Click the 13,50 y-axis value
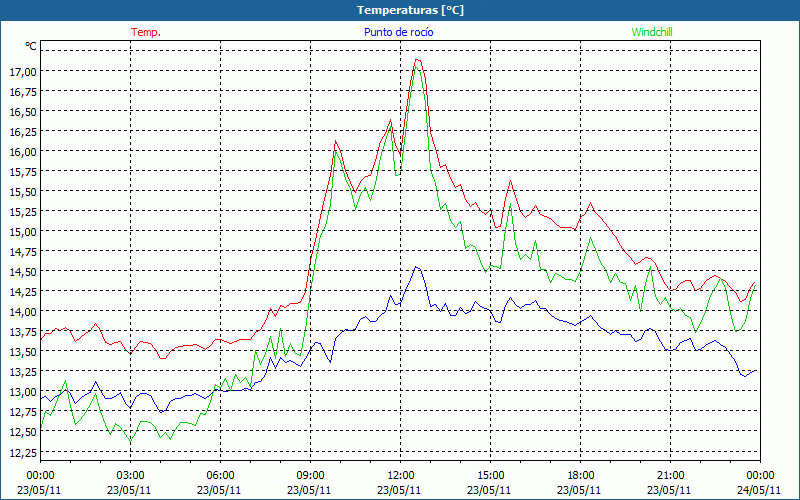Image resolution: width=800 pixels, height=500 pixels. point(22,352)
